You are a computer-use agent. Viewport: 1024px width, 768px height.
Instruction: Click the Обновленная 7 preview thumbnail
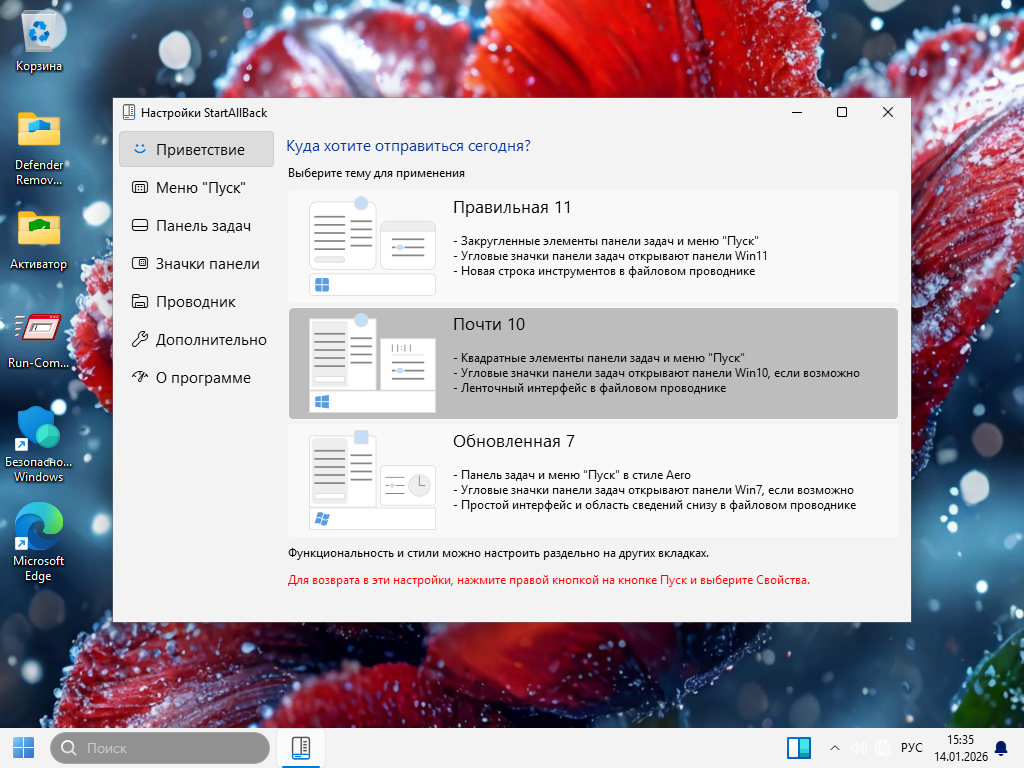pyautogui.click(x=372, y=480)
